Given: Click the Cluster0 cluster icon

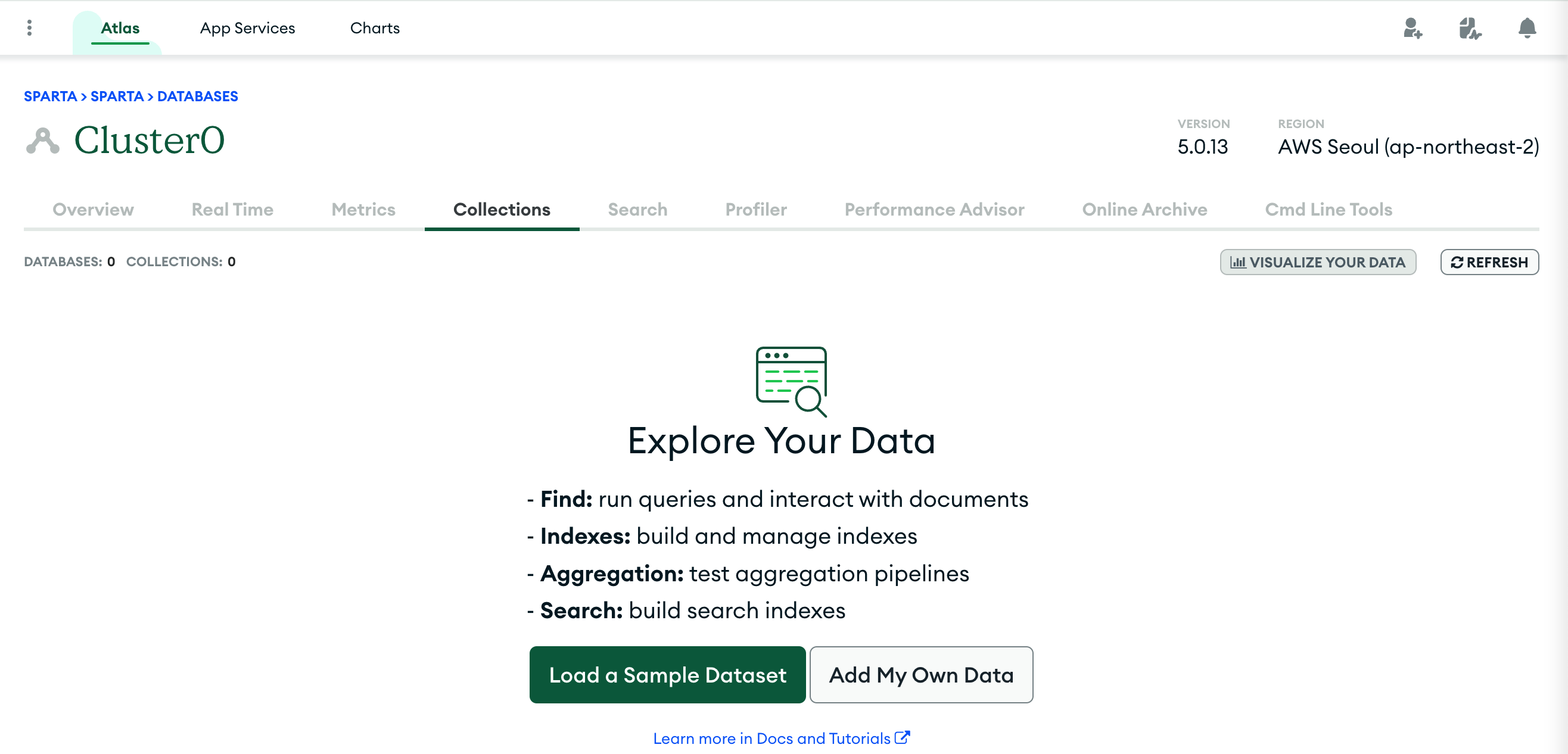Looking at the screenshot, I should coord(43,141).
